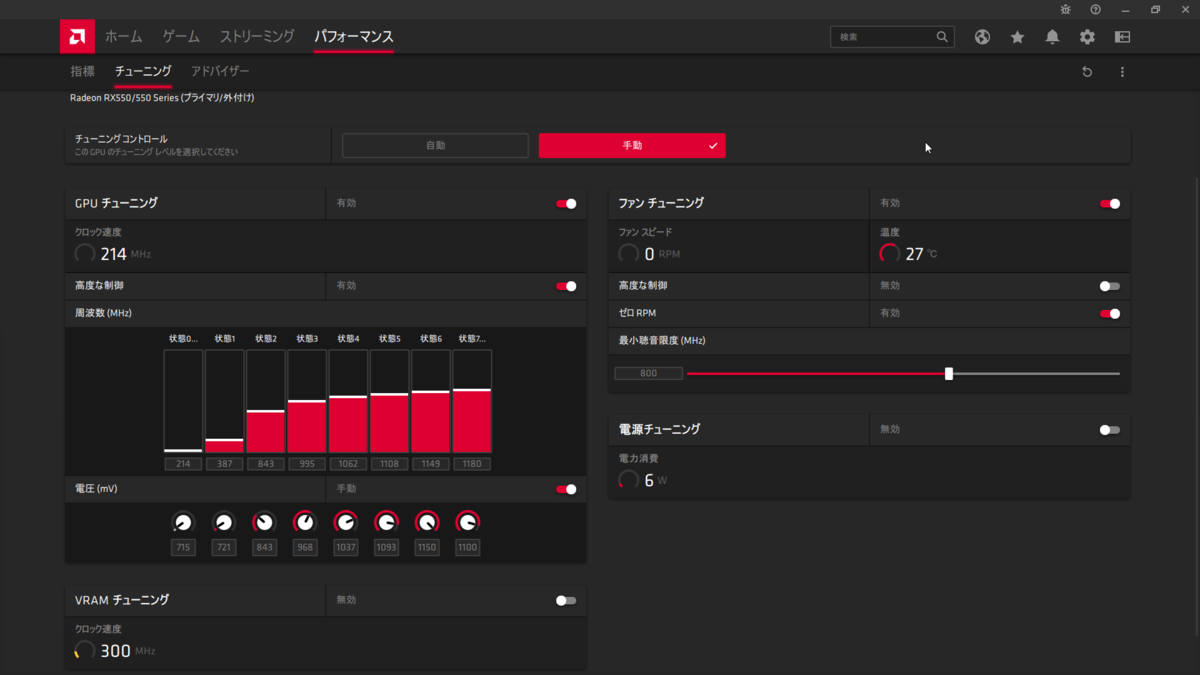Select チューニング sub-tab

pos(143,72)
